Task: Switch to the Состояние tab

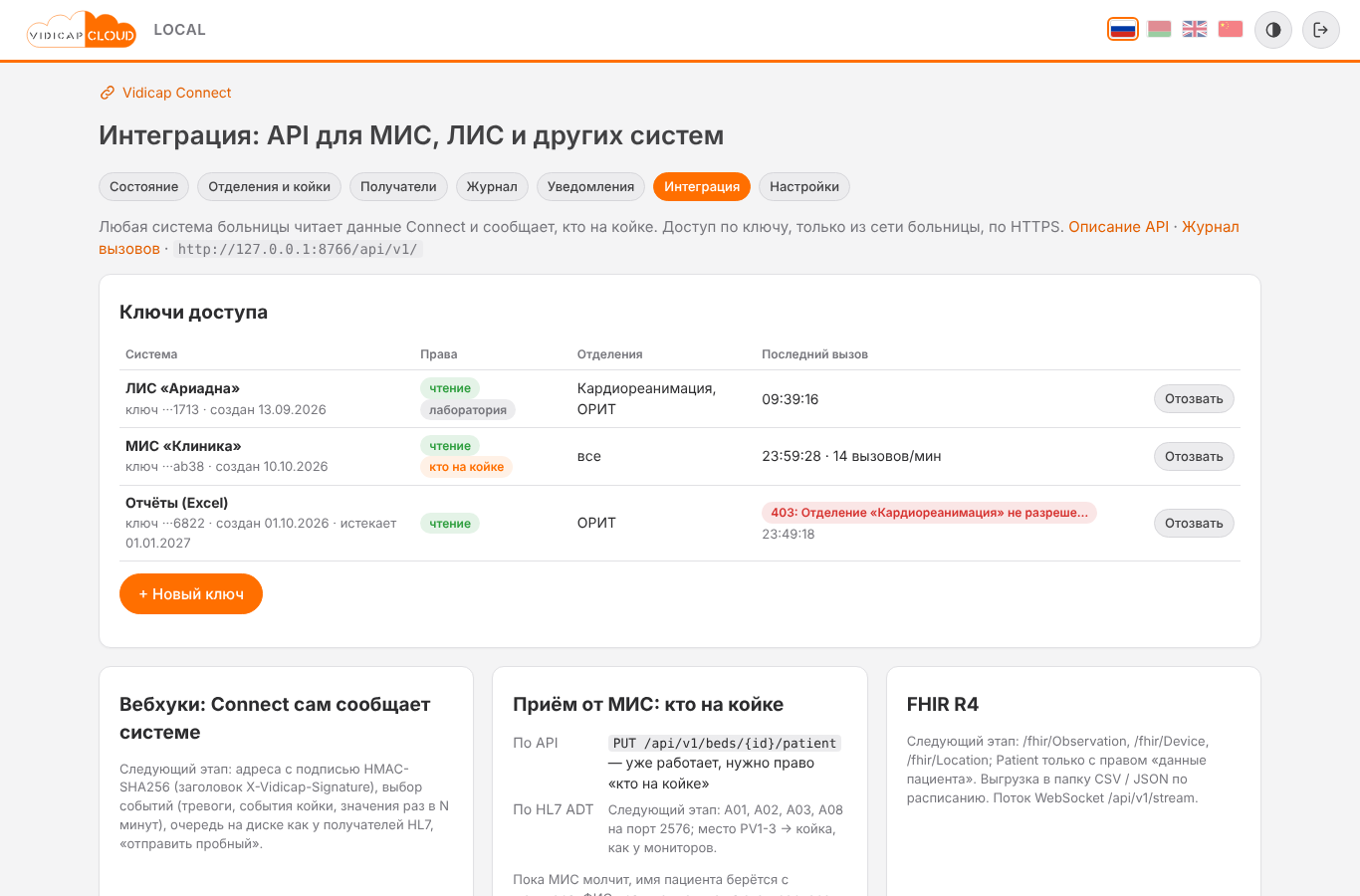Action: tap(144, 187)
